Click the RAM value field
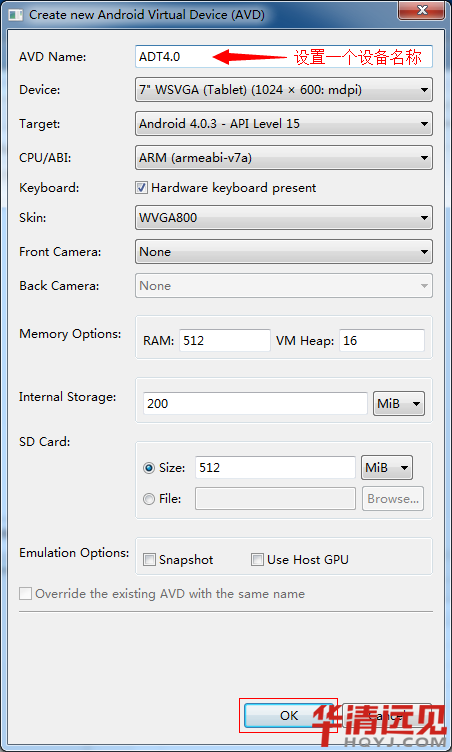The height and width of the screenshot is (752, 452). [225, 341]
